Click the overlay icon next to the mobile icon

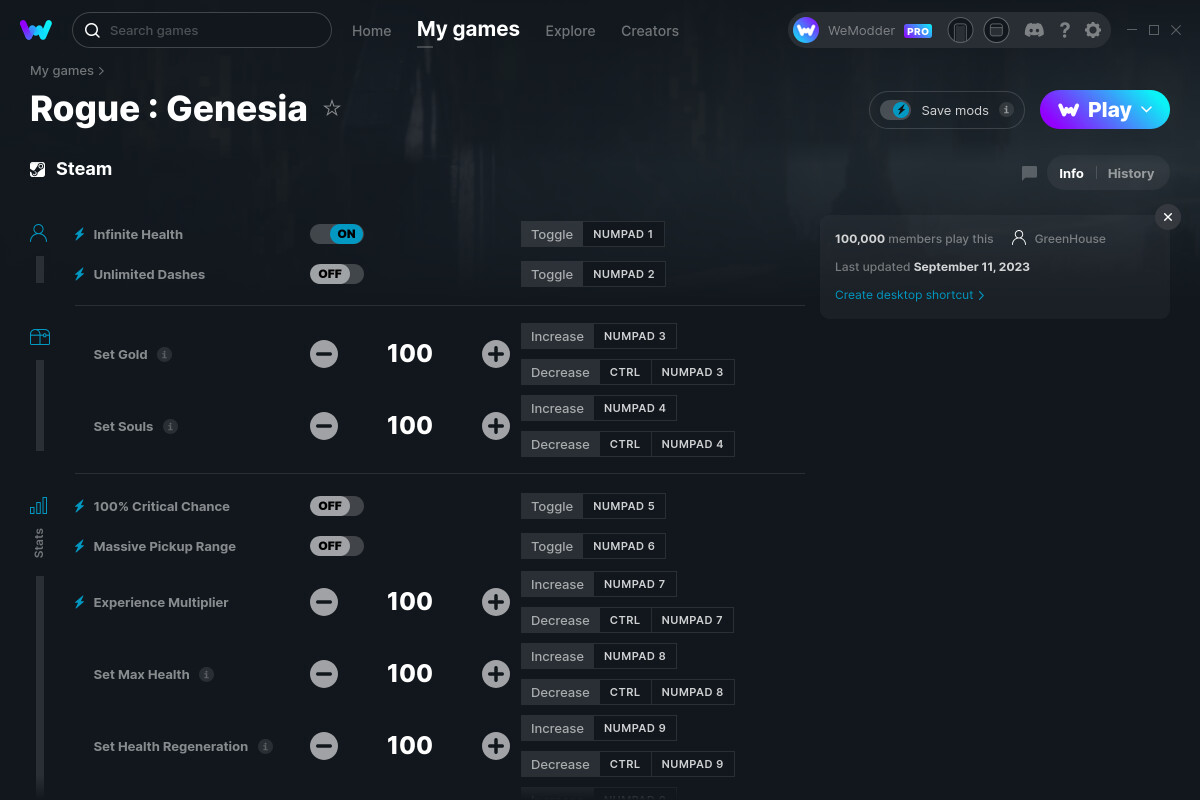click(996, 30)
